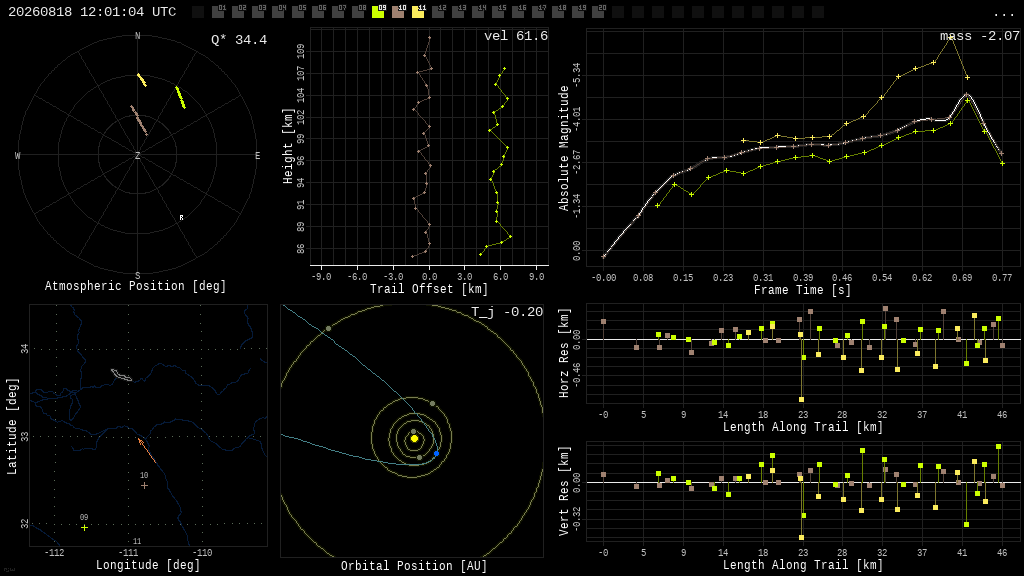The image size is (1024, 576).
Task: Open the three-dot overflow menu
Action: click(1004, 14)
